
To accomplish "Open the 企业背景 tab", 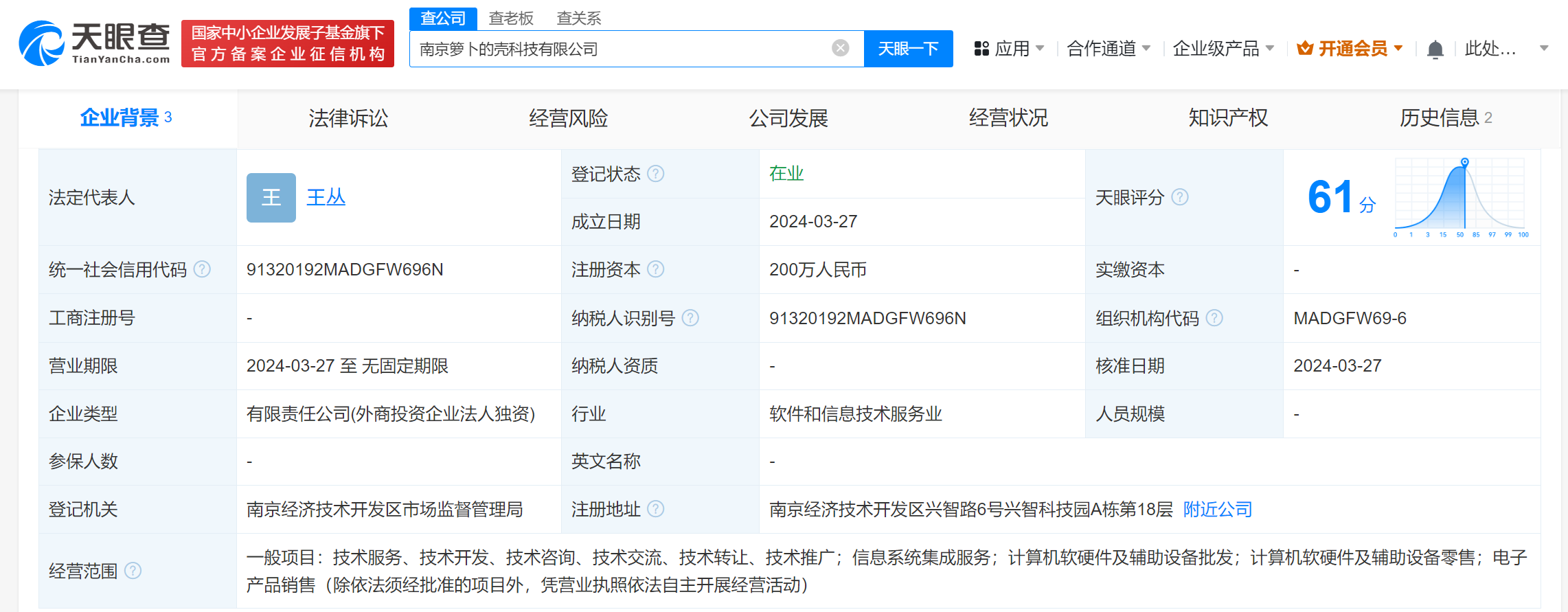I will [x=127, y=118].
